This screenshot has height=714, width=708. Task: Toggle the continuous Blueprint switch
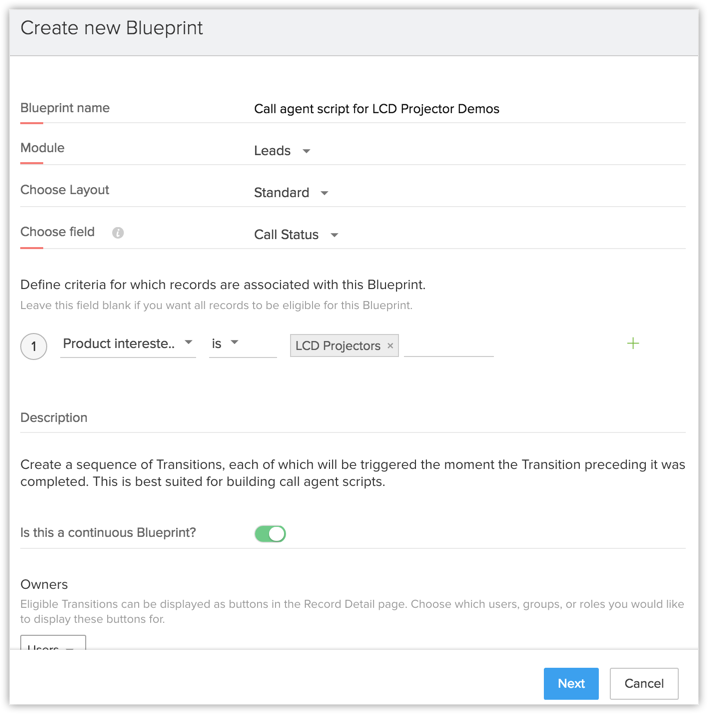coord(270,534)
